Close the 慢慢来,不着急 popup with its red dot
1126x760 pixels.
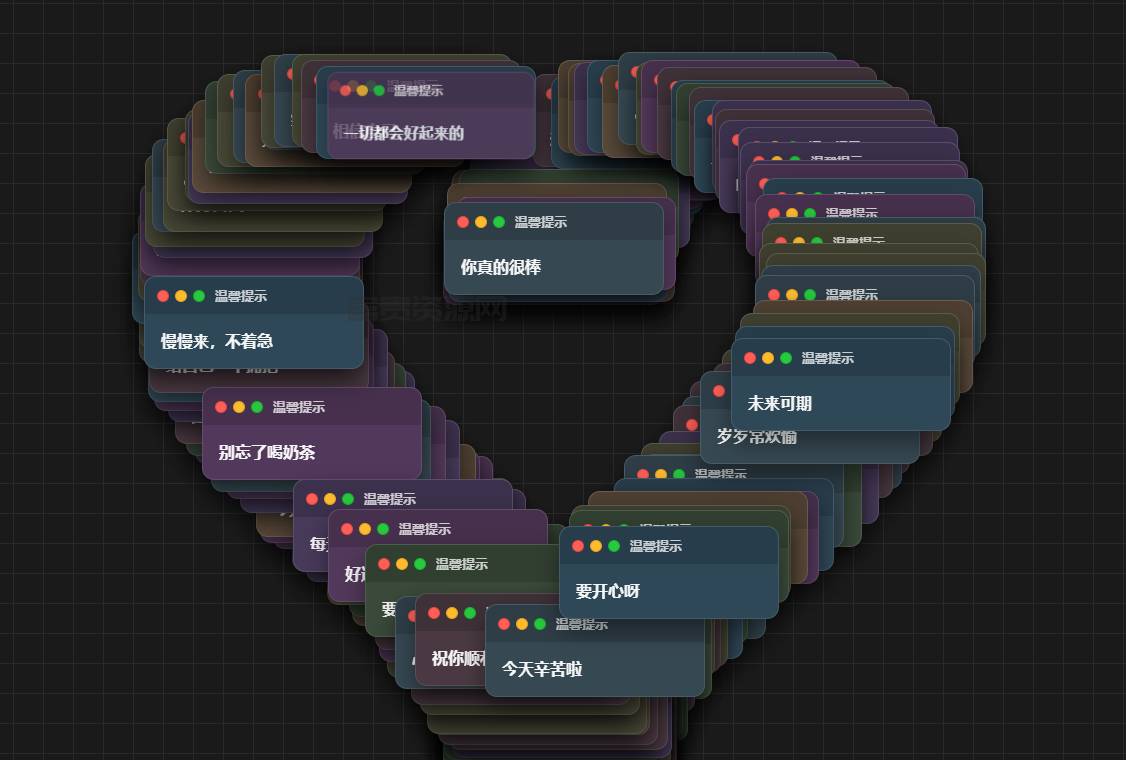pos(163,296)
